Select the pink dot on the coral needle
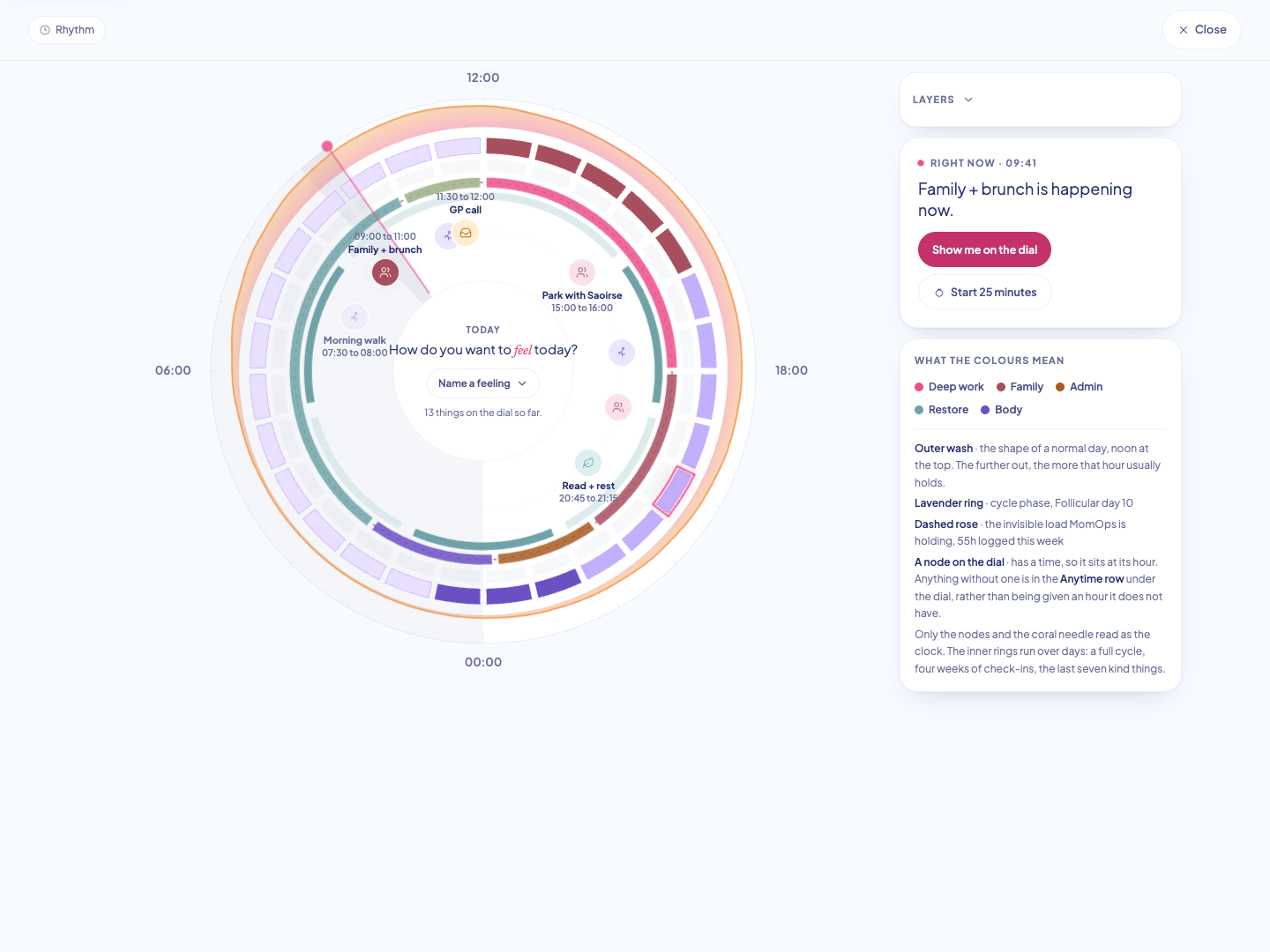The image size is (1270, 952). tap(327, 146)
